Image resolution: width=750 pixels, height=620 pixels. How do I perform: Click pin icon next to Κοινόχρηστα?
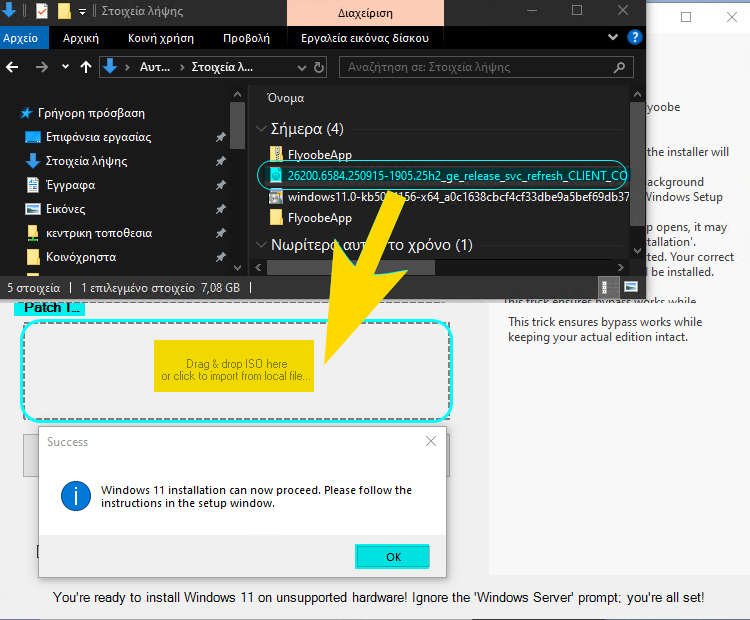click(x=221, y=257)
